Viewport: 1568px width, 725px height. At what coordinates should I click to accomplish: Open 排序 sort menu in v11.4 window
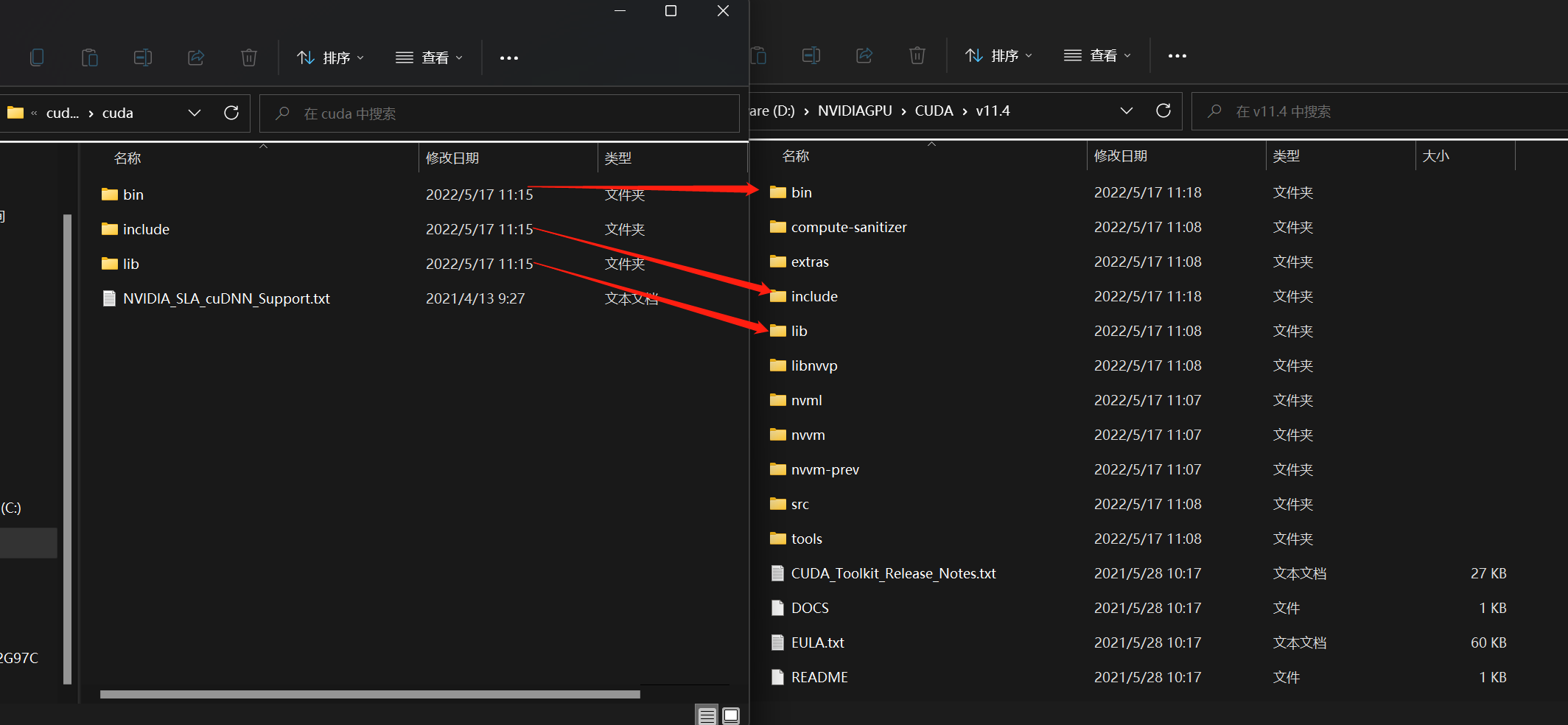point(998,55)
